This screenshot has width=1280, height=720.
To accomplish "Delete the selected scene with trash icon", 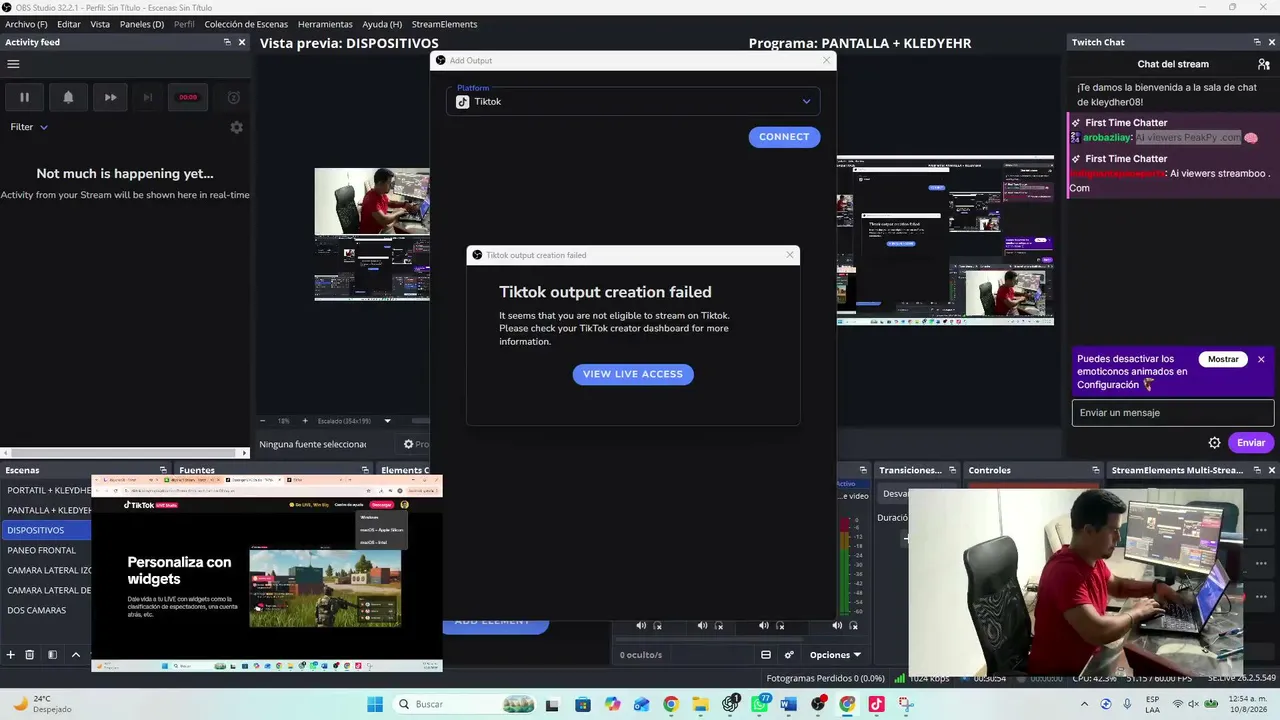I will [30, 655].
